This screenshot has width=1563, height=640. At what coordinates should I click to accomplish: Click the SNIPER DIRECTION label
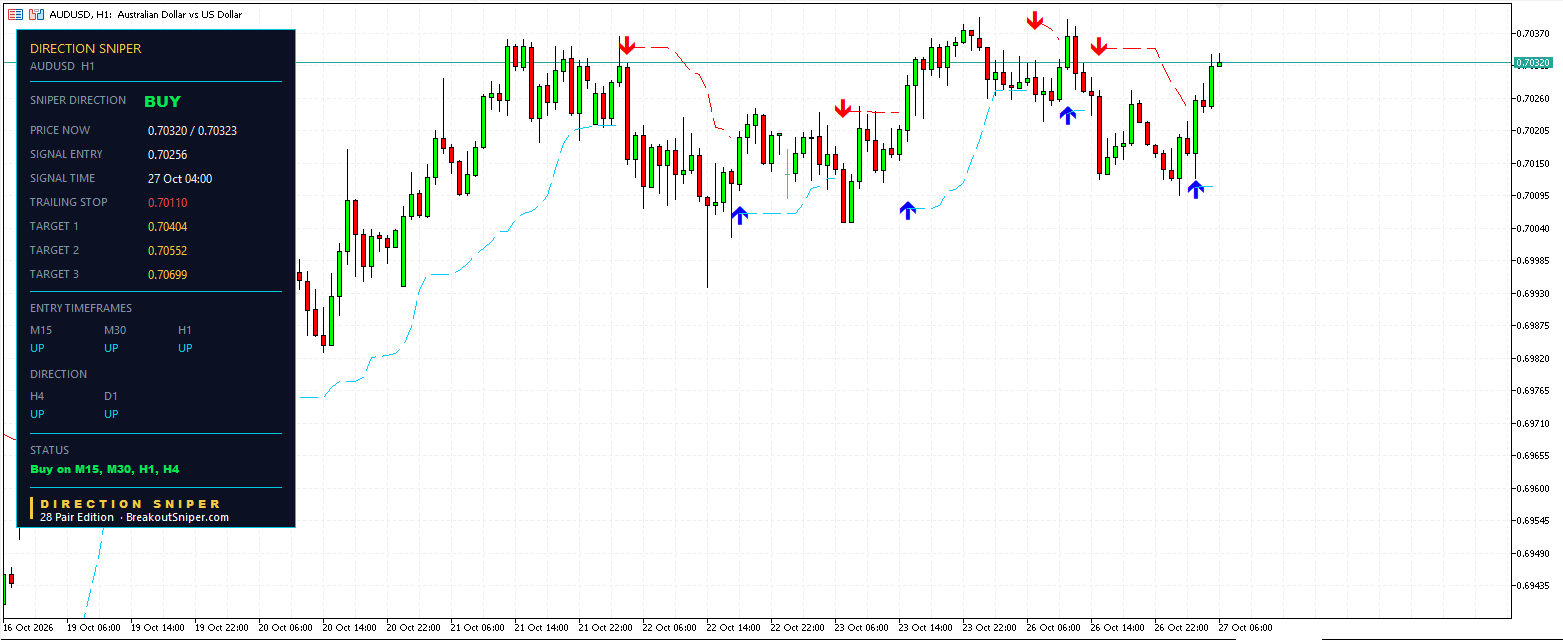[x=78, y=100]
